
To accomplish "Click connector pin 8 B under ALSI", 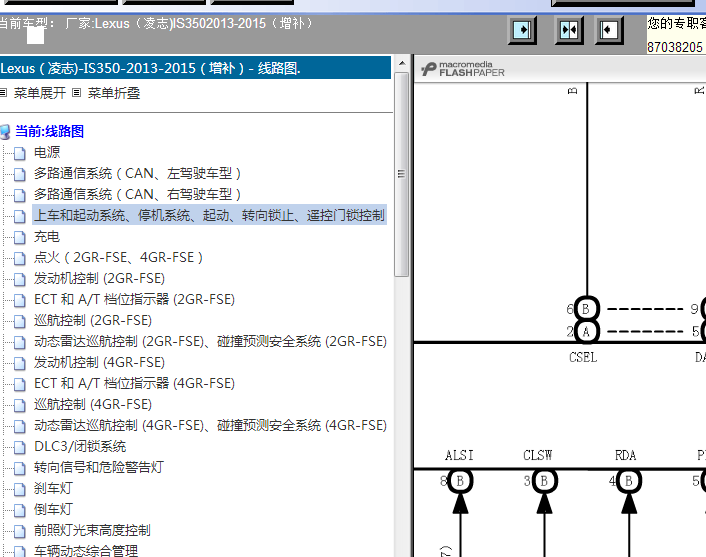I will click(460, 481).
